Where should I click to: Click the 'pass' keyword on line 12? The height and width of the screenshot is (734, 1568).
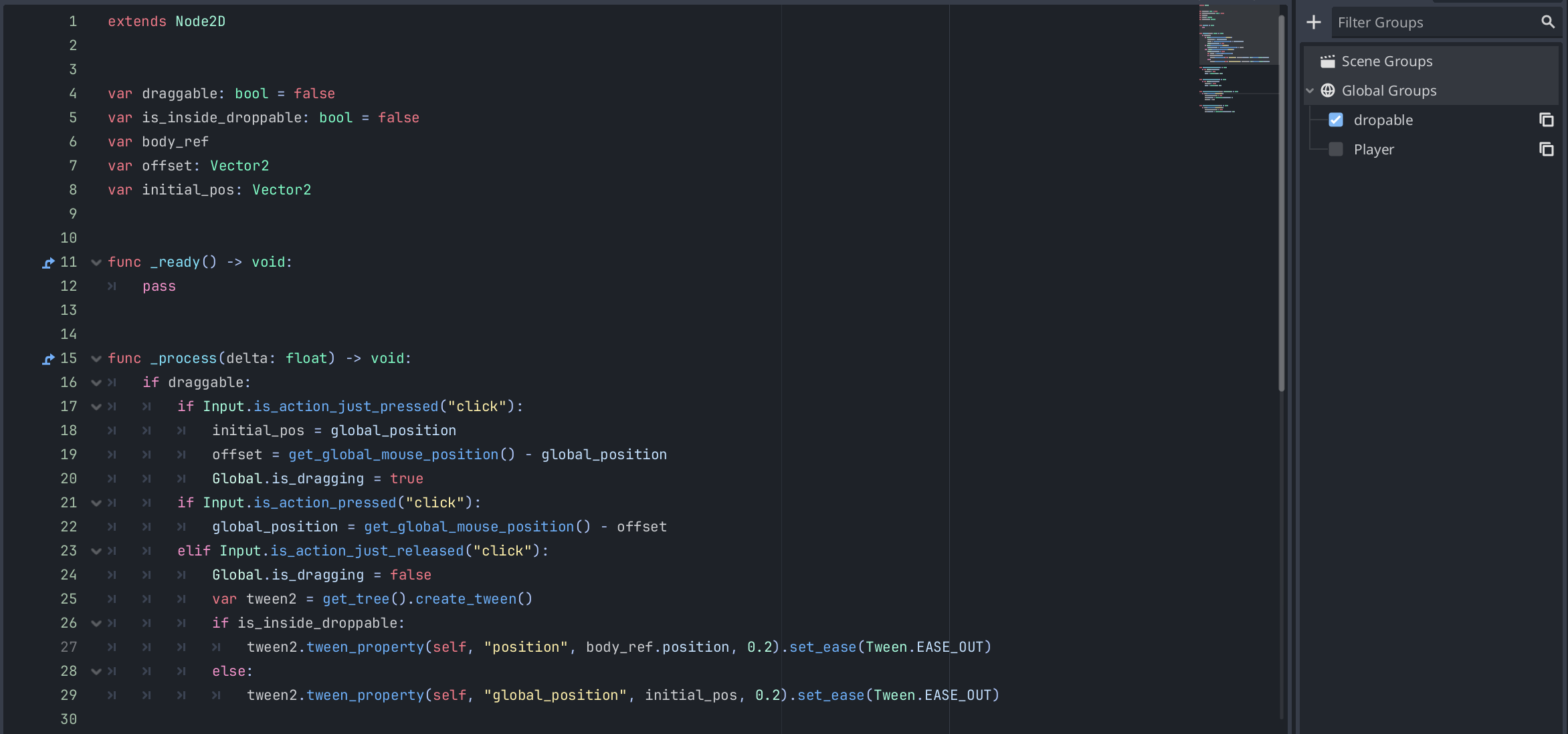(159, 286)
